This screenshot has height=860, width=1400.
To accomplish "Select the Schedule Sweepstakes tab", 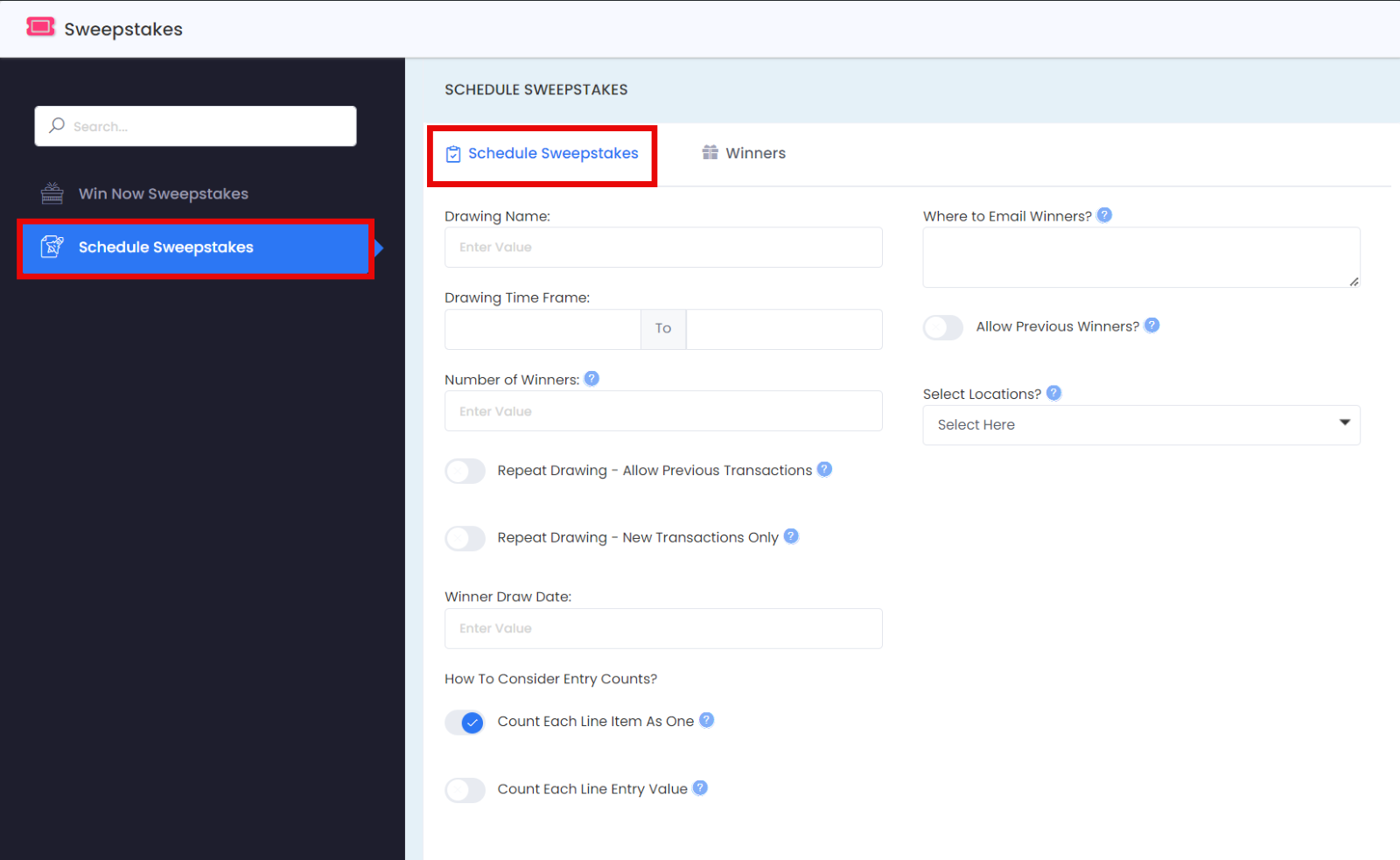I will tap(542, 154).
